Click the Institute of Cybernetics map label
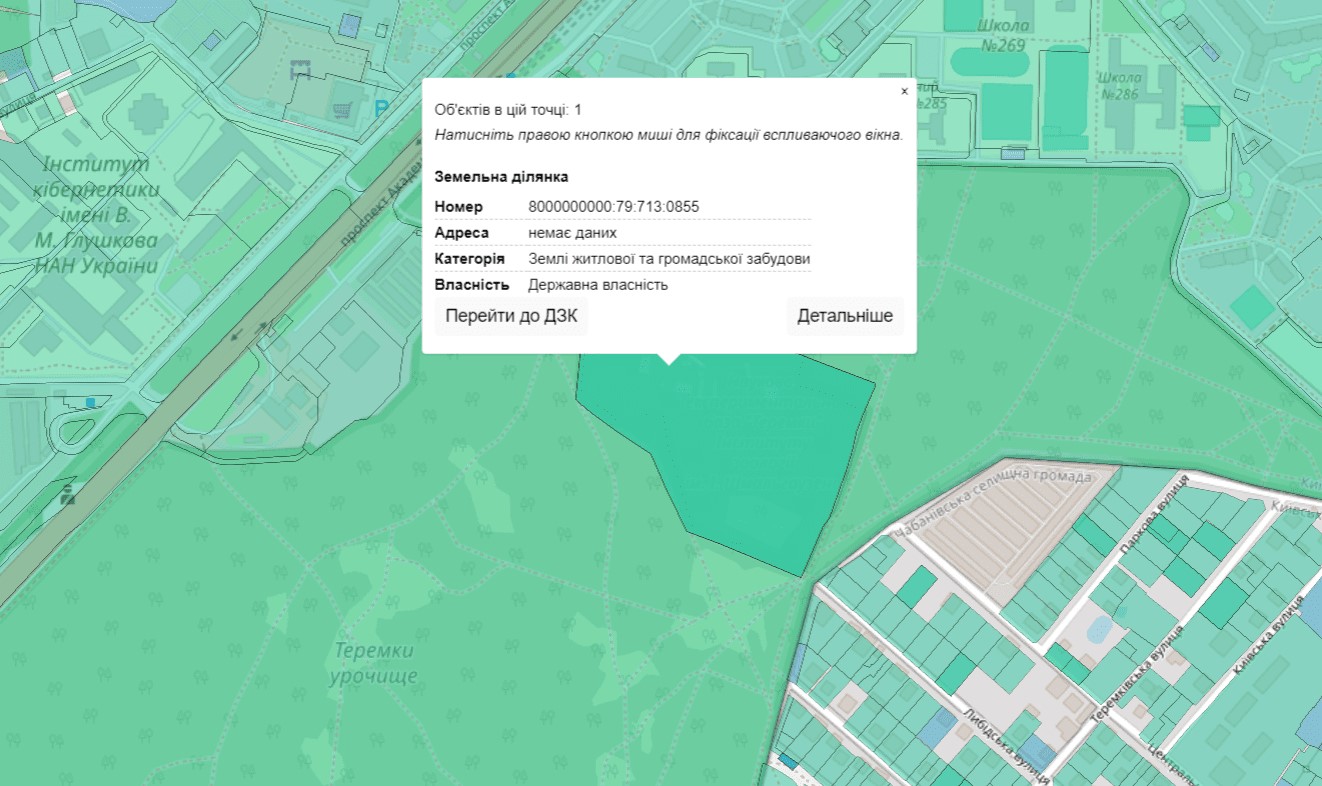Image resolution: width=1322 pixels, height=786 pixels. pos(96,215)
